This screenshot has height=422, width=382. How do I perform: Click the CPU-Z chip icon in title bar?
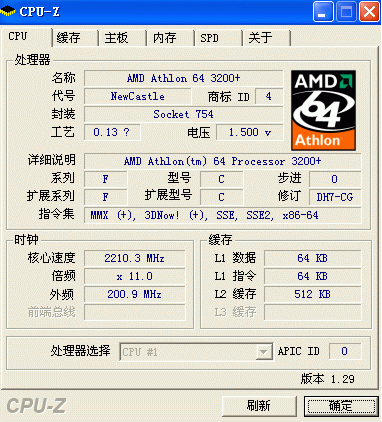pos(7,12)
